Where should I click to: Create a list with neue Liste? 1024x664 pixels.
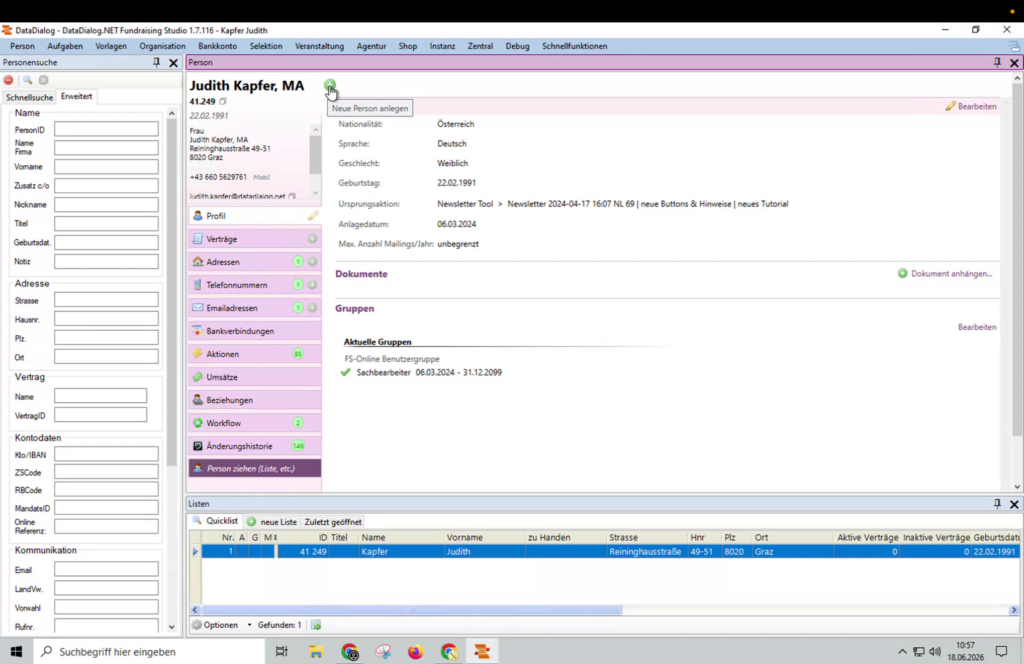pos(272,522)
